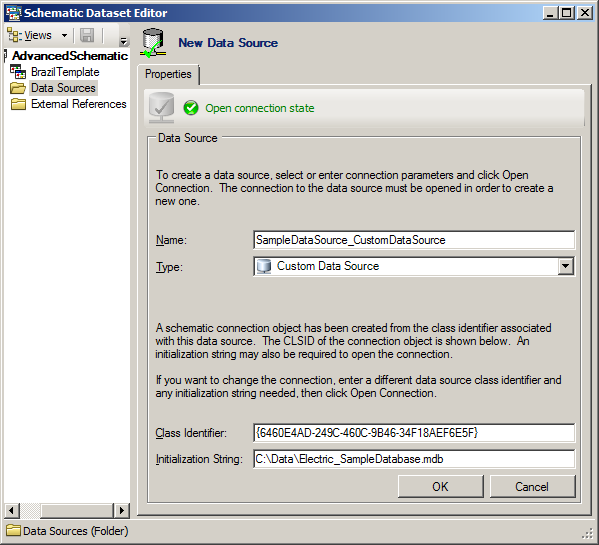Click the Initialization String: label
Image resolution: width=599 pixels, height=545 pixels.
click(199, 459)
